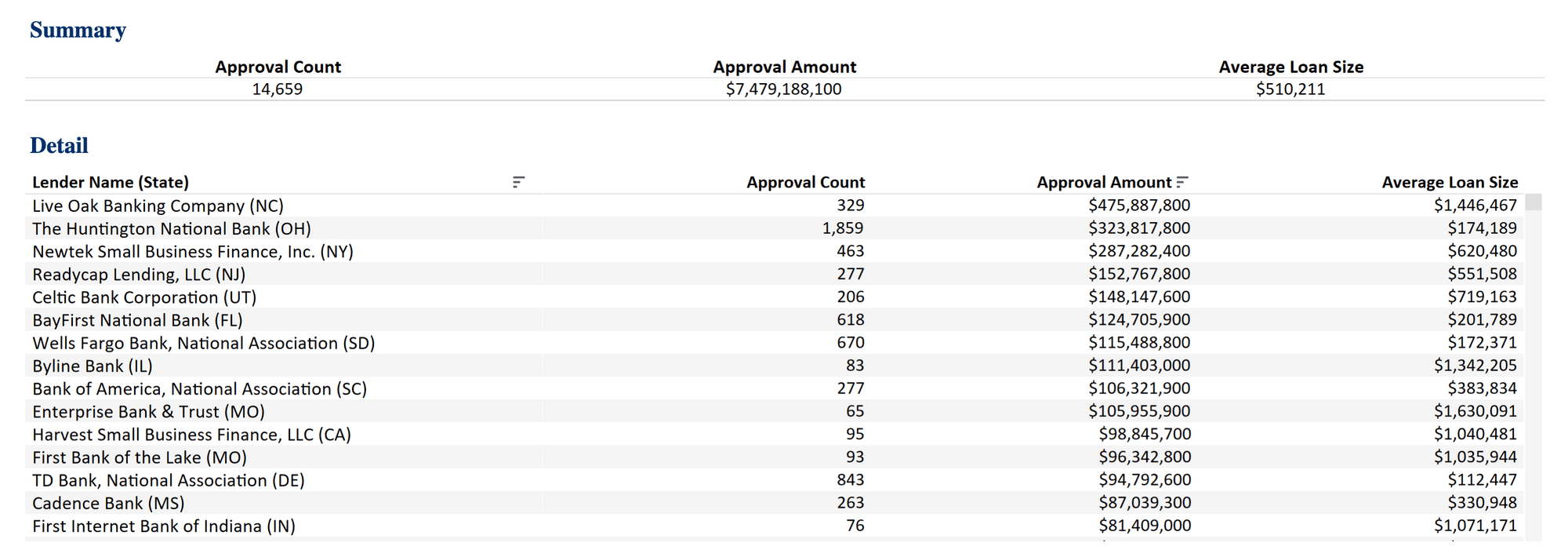
Task: Click summary Approval Amount $7,479,188,100
Action: [x=784, y=89]
